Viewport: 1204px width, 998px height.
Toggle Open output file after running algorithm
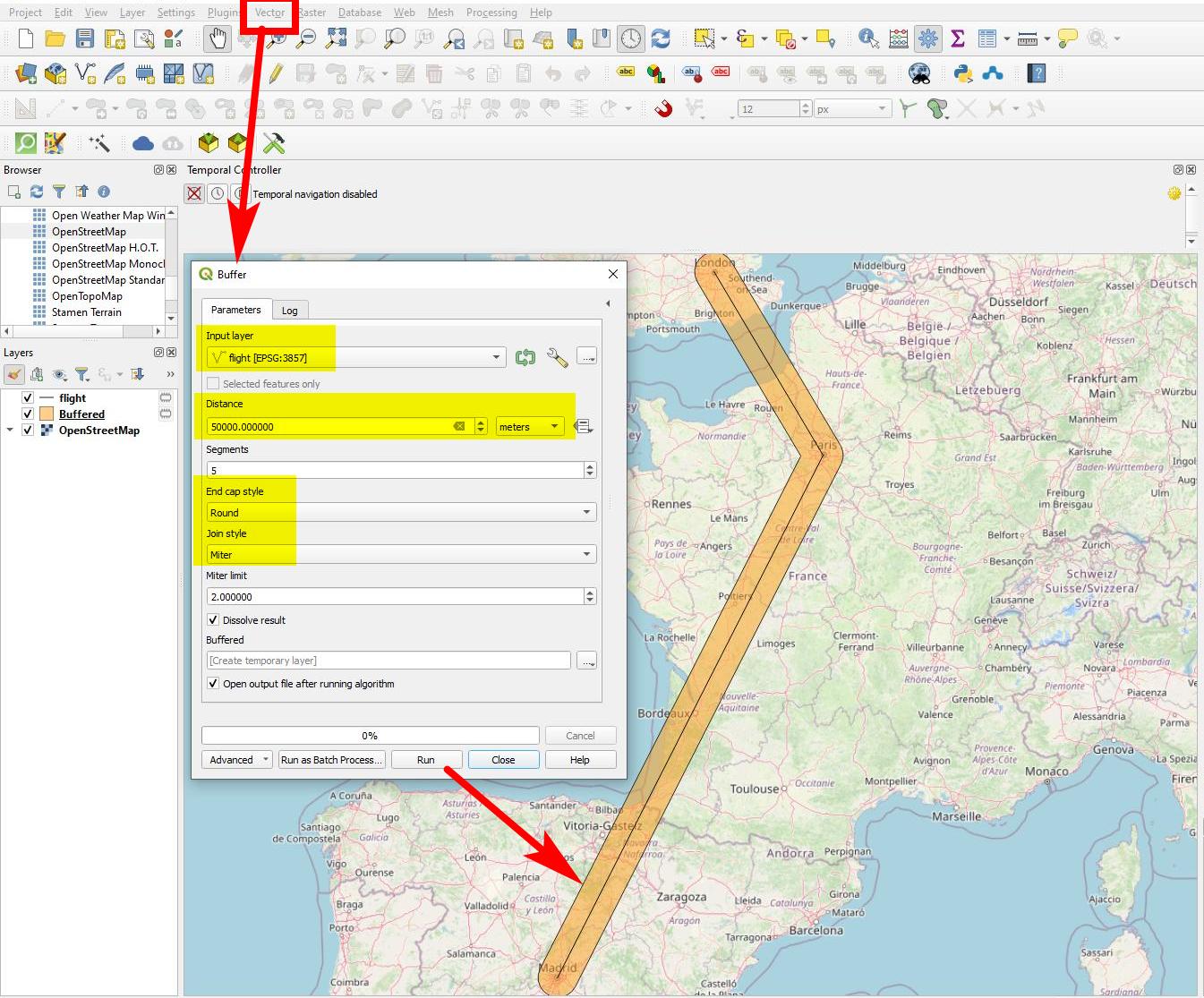point(213,683)
